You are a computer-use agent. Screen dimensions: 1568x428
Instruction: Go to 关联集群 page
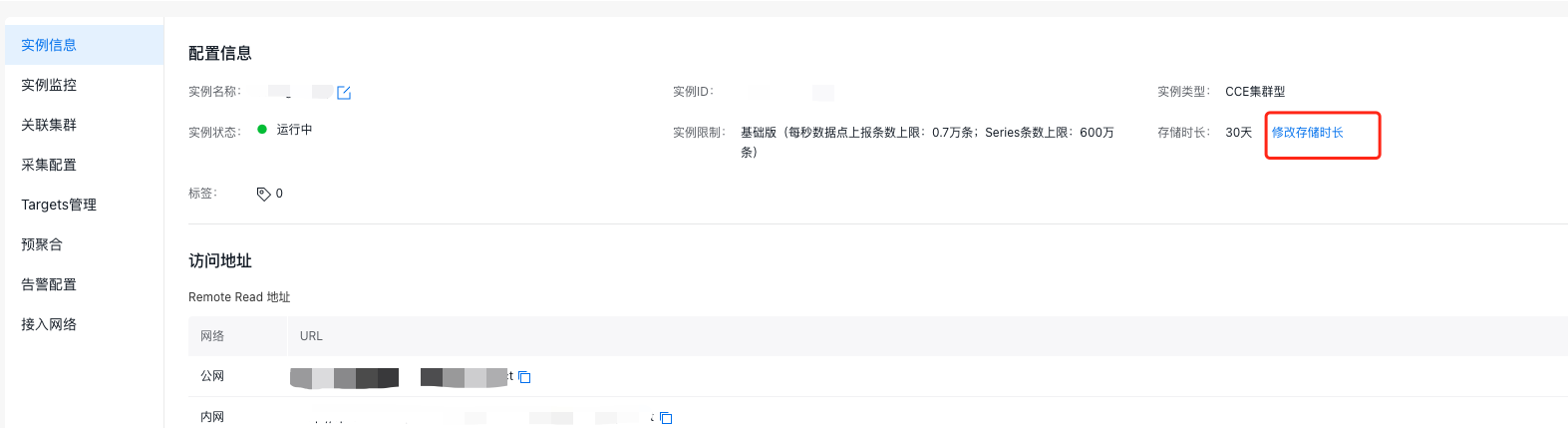click(84, 125)
